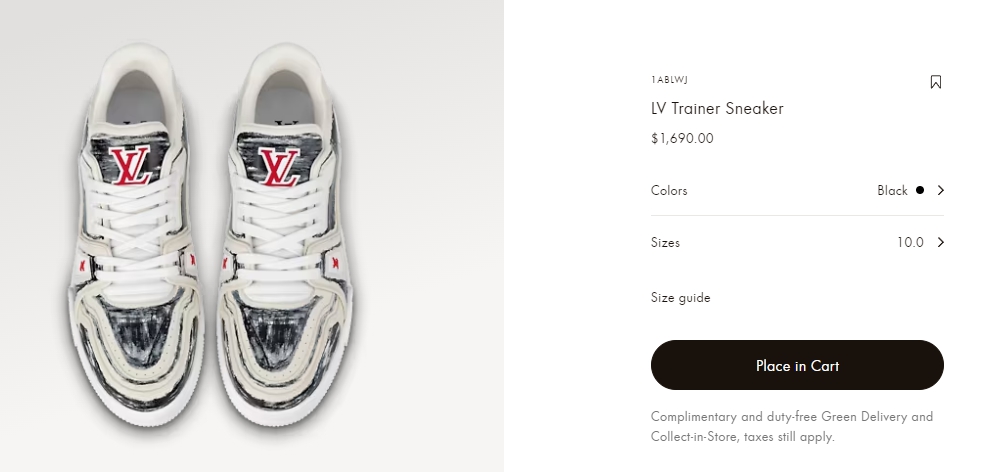Select the black color dot
992x472 pixels.
click(x=919, y=190)
